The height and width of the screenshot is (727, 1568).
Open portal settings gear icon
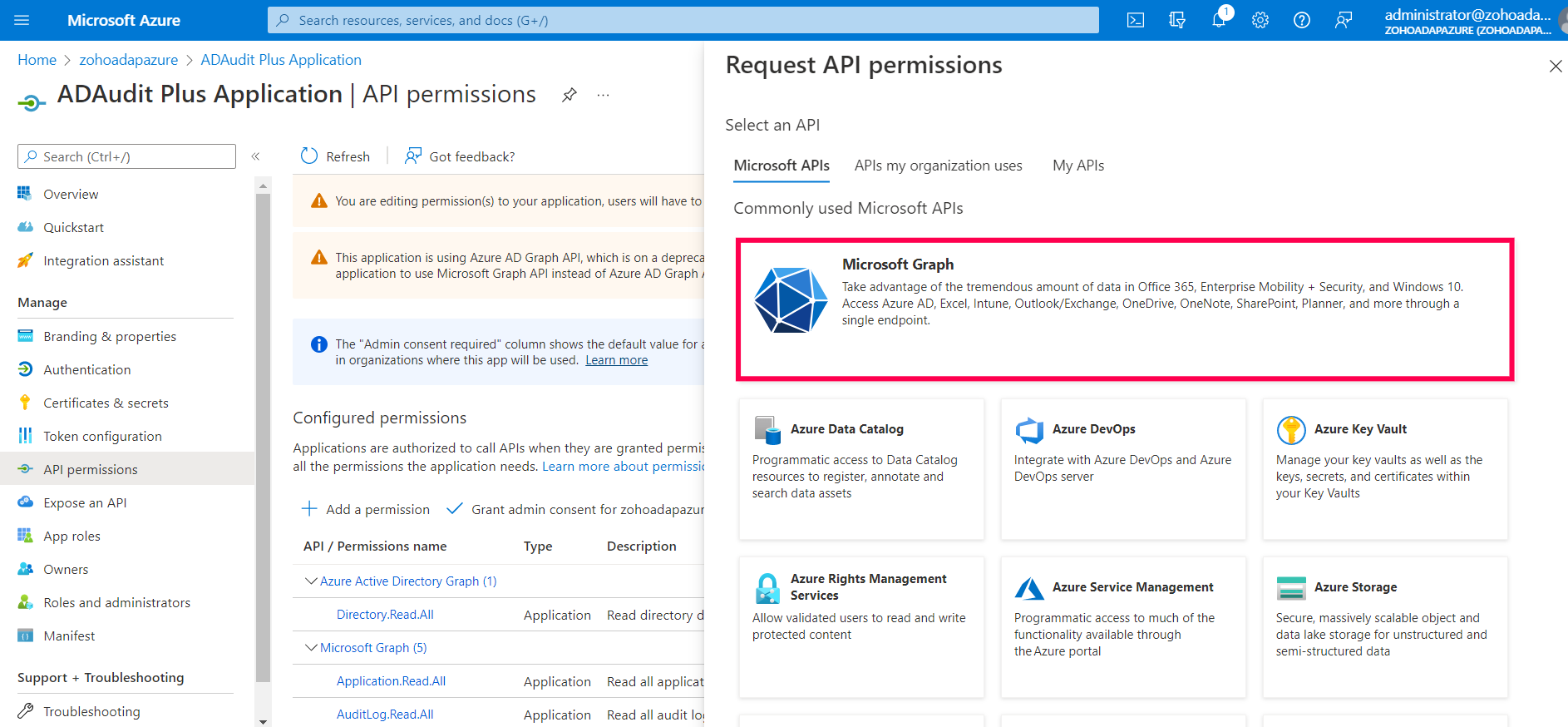click(x=1260, y=20)
